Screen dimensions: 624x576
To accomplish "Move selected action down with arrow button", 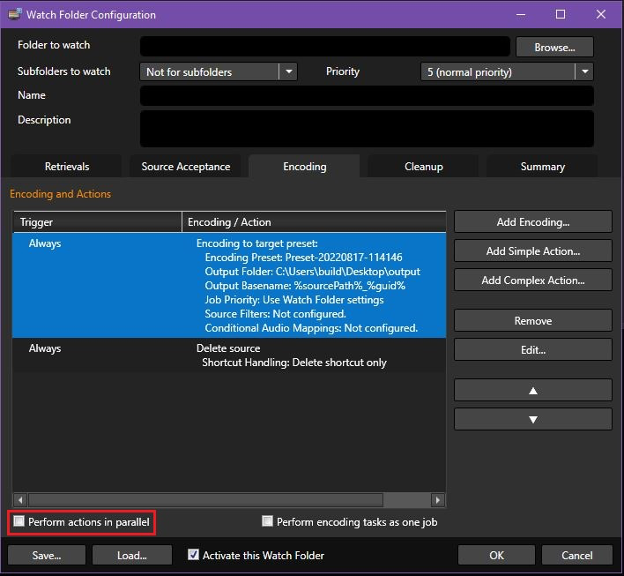I will tap(533, 419).
